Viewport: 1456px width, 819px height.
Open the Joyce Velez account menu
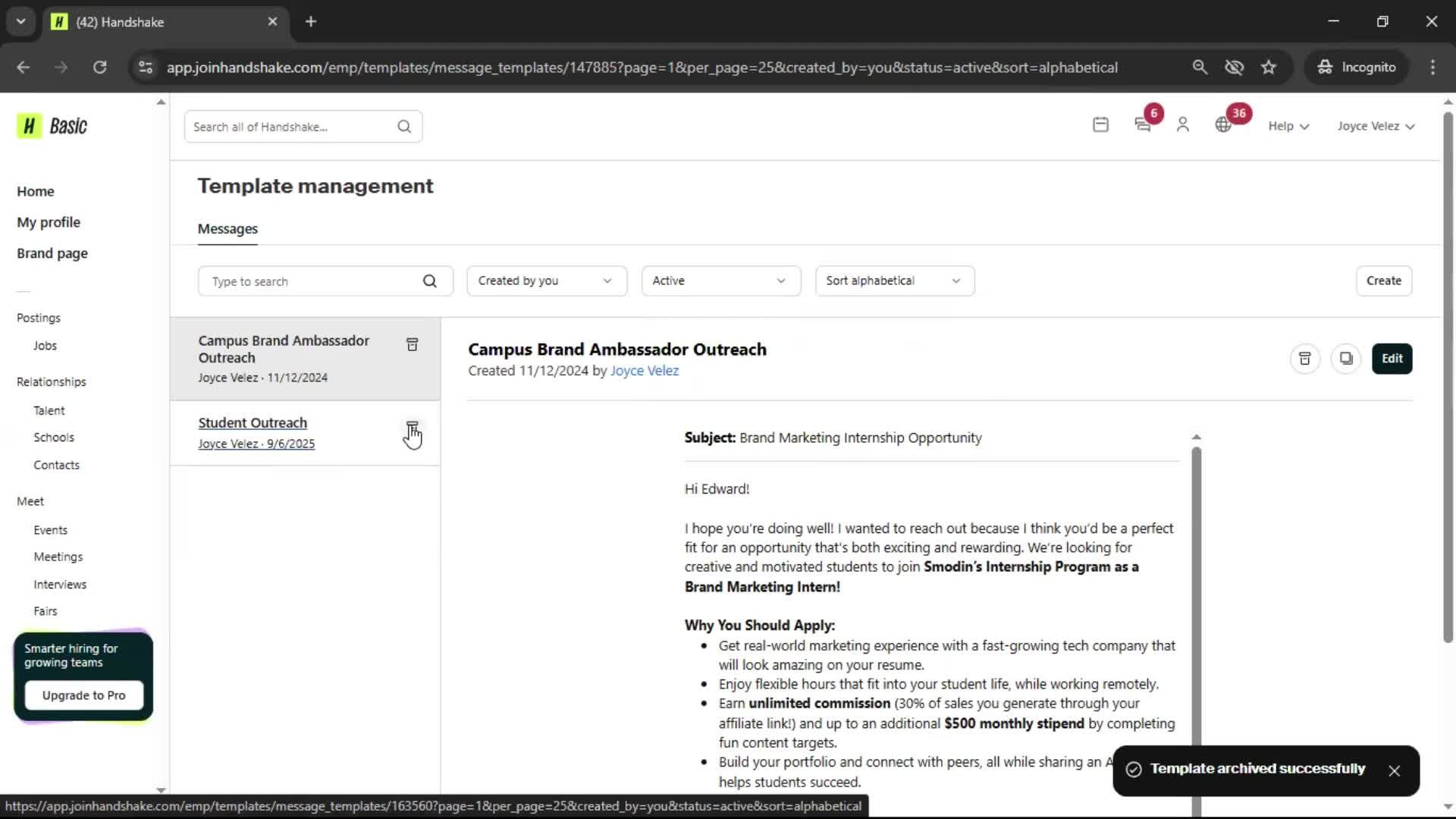pos(1376,126)
